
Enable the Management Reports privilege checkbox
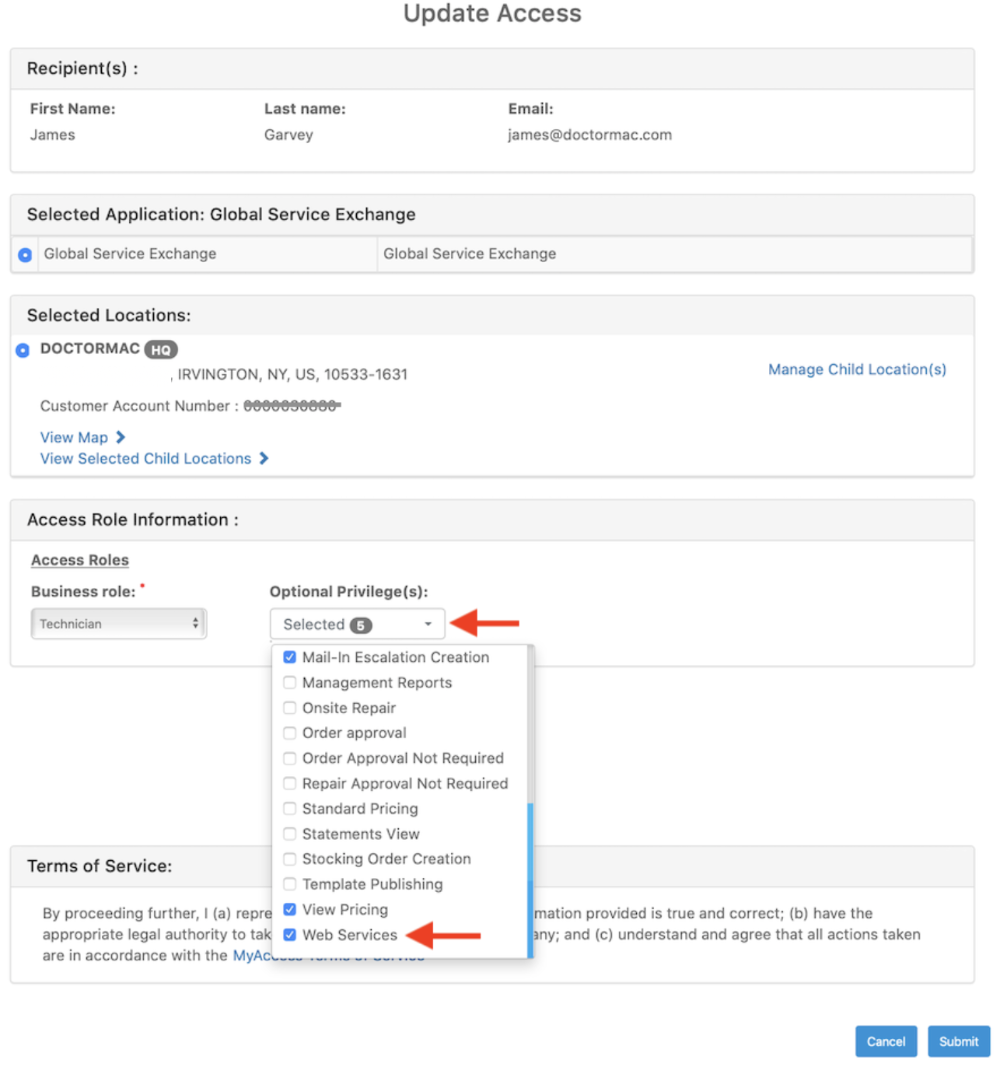tap(290, 683)
